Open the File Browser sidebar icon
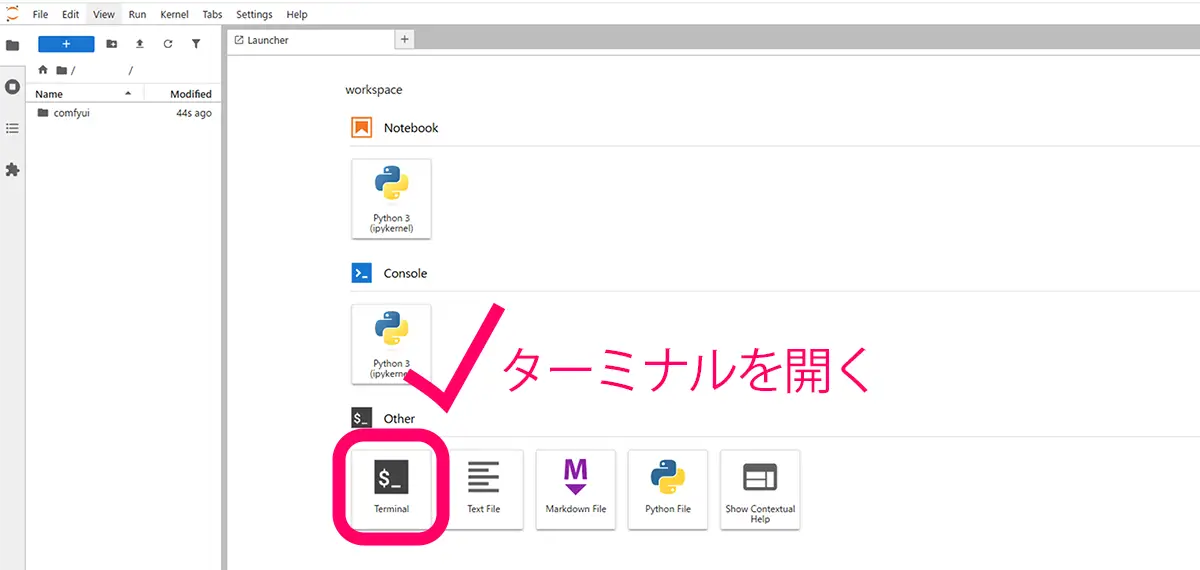Screen dimensions: 1200x570 12,45
